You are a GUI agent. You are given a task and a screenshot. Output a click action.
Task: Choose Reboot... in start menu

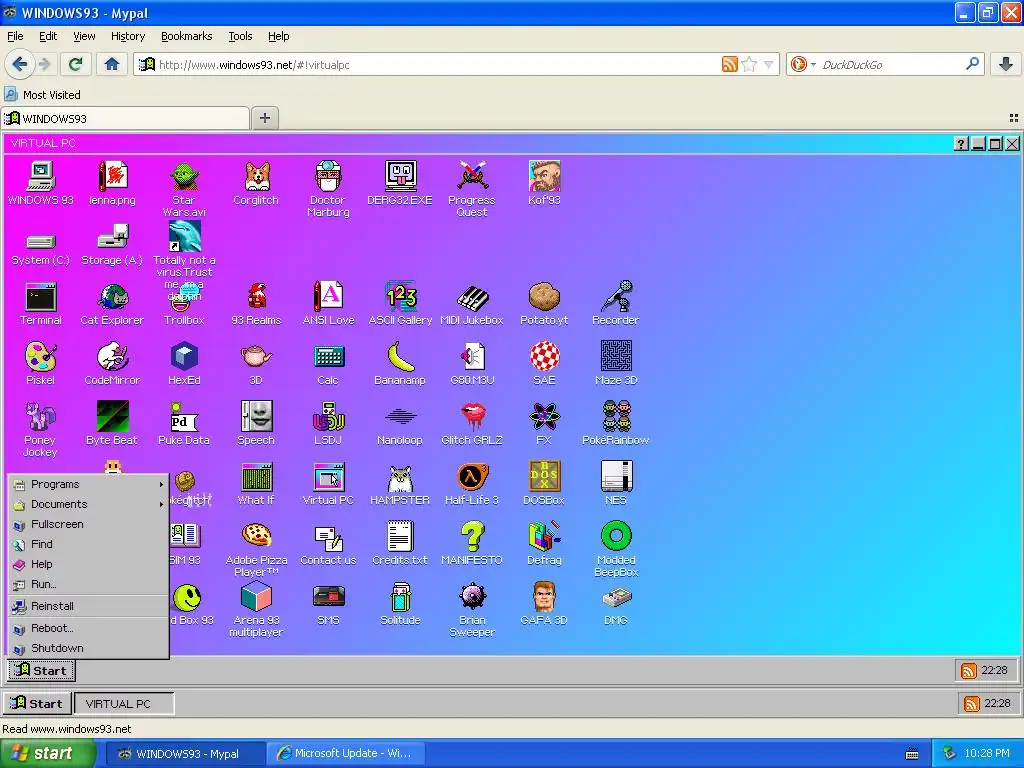coord(89,628)
